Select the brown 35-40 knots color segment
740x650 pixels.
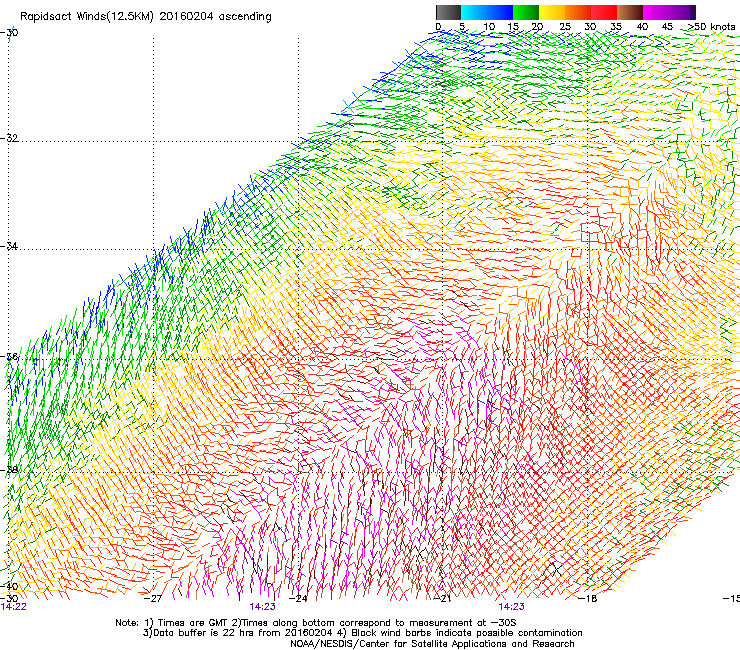point(630,12)
